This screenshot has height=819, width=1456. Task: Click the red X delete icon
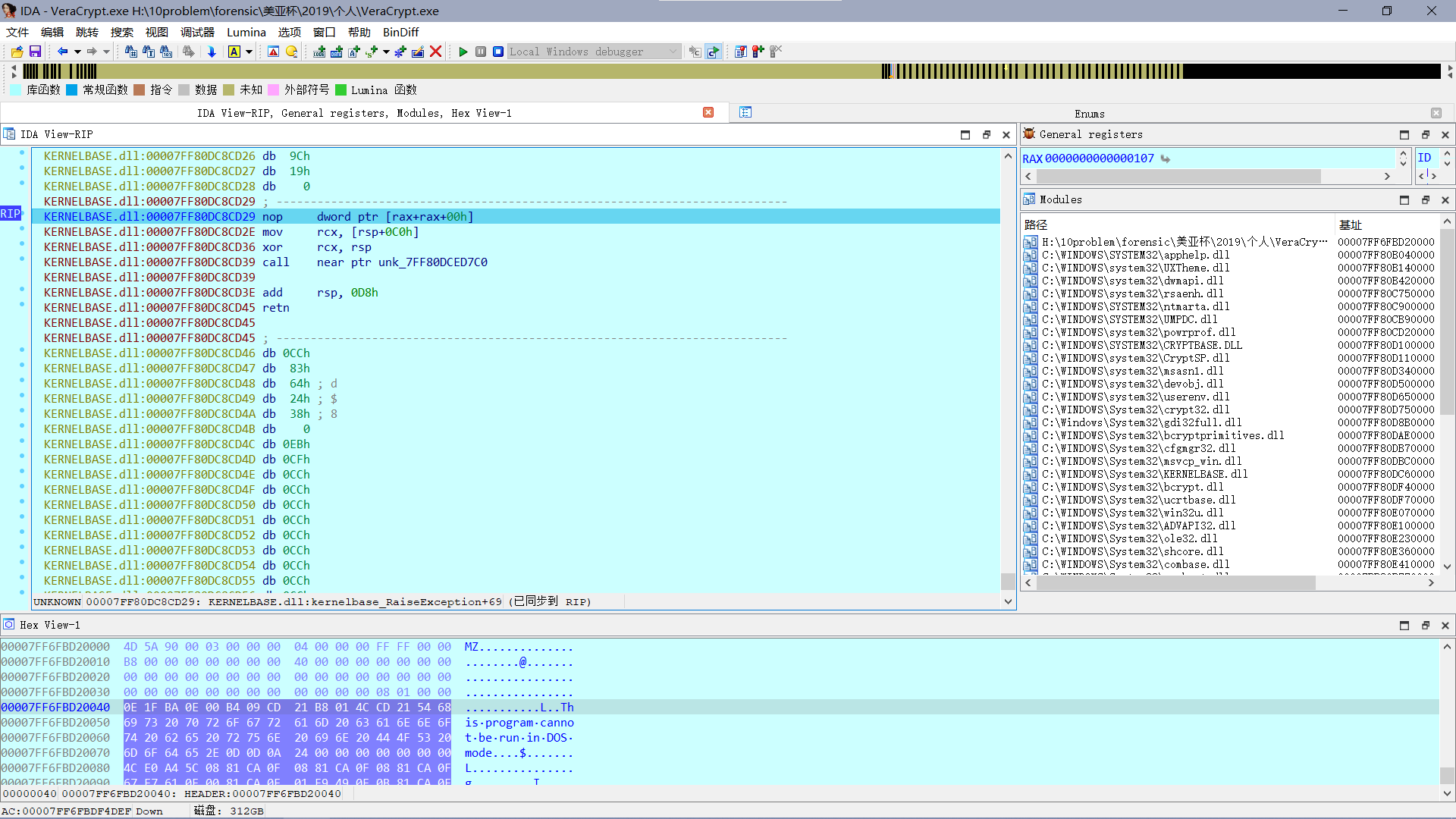(x=435, y=52)
